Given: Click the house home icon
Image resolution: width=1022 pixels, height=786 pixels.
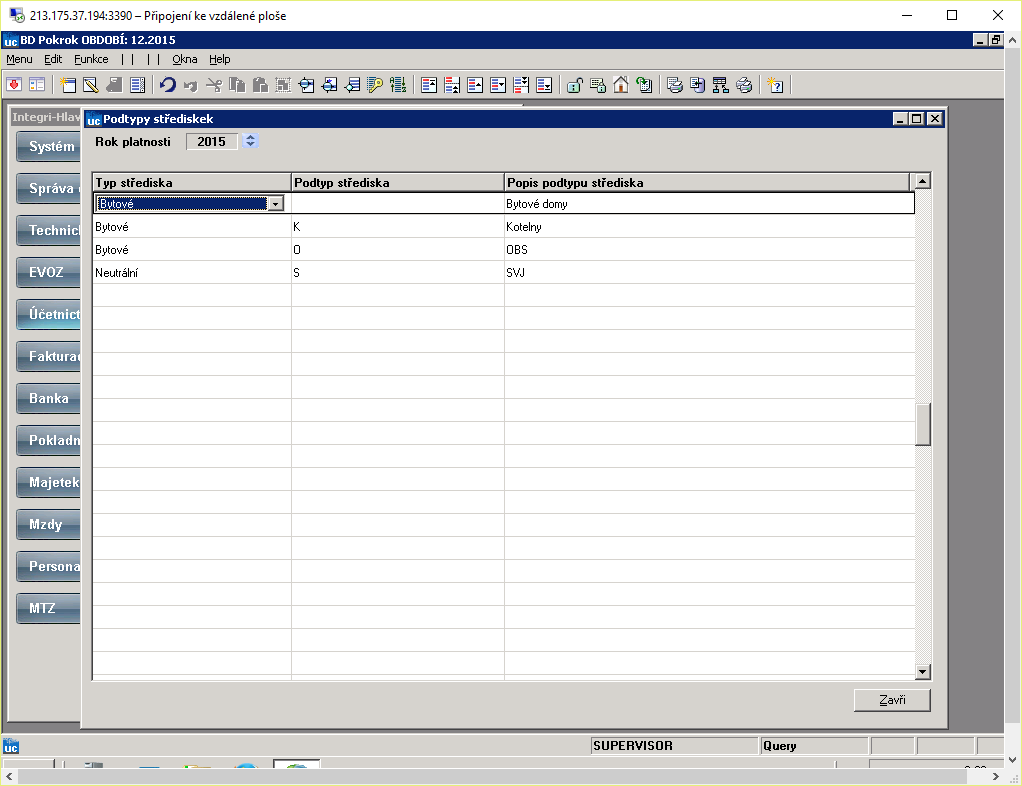Looking at the screenshot, I should point(620,85).
